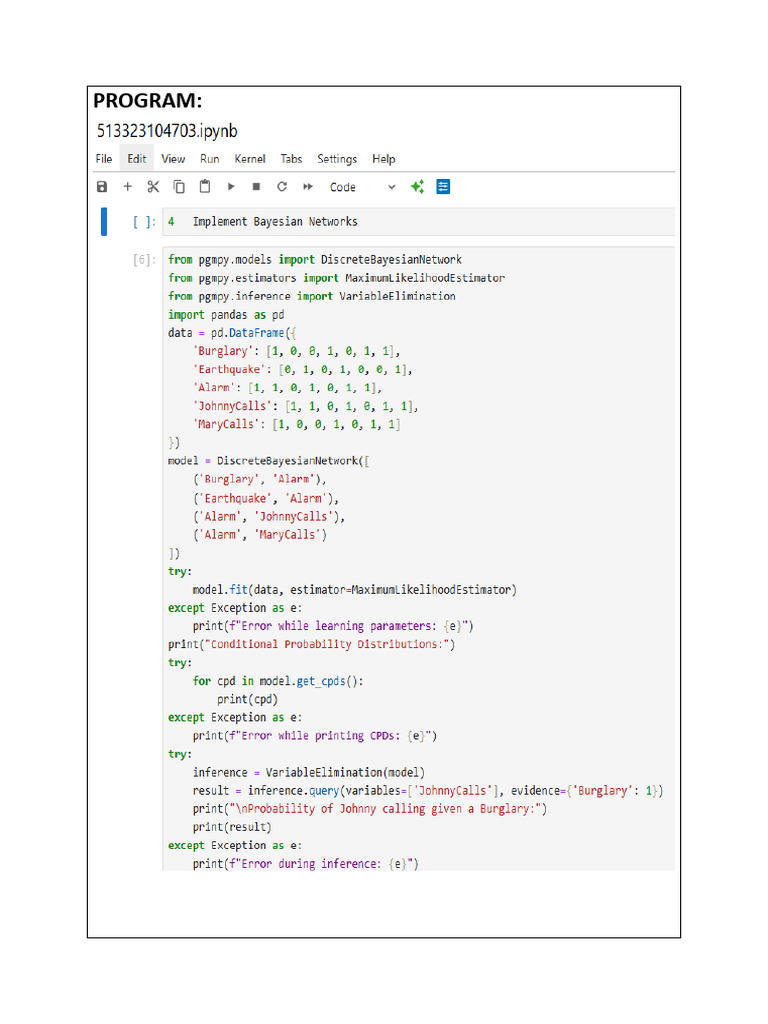This screenshot has width=768, height=1024.
Task: Open the Settings menu
Action: coord(337,159)
